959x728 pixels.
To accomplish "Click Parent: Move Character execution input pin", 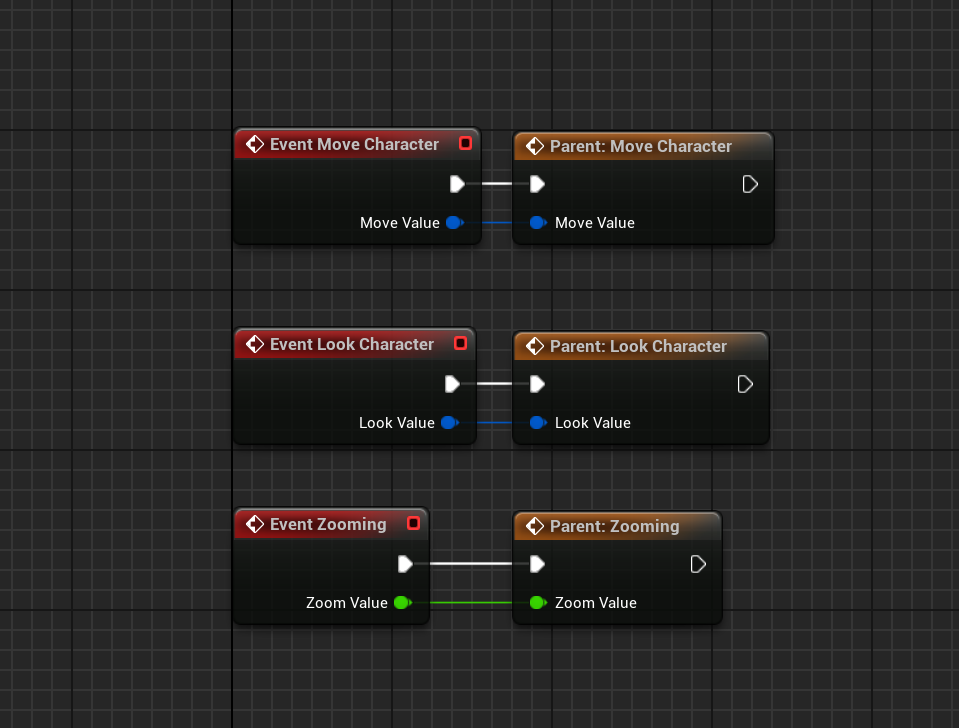I will [x=537, y=184].
